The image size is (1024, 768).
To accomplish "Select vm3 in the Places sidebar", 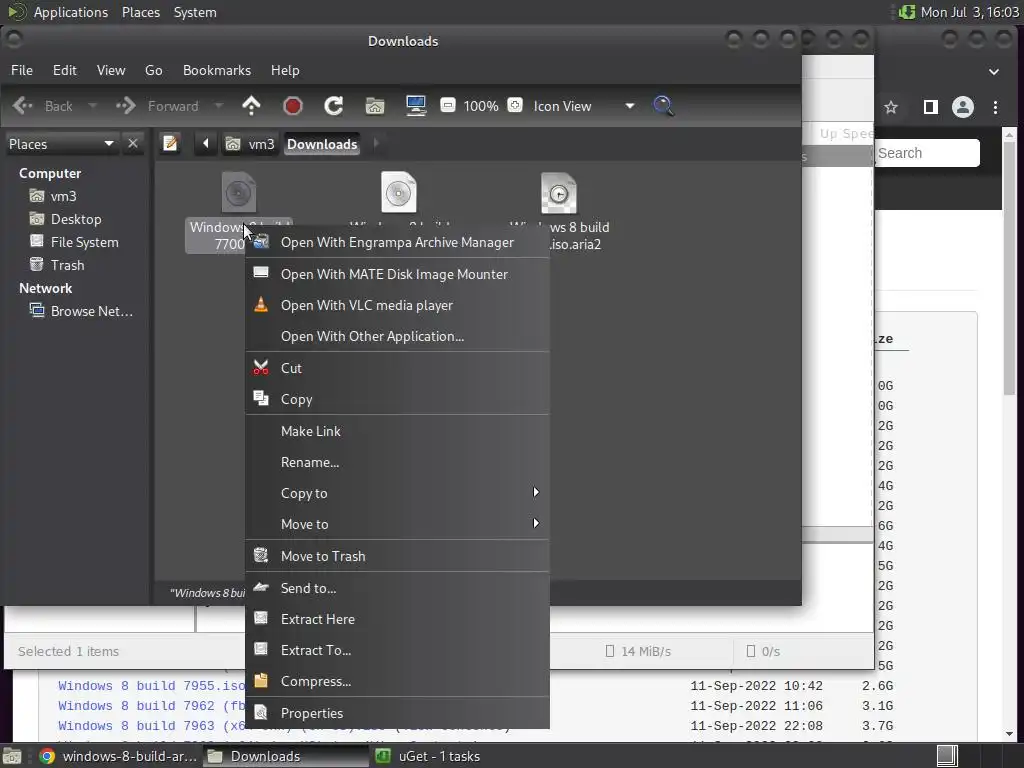I will point(53,196).
